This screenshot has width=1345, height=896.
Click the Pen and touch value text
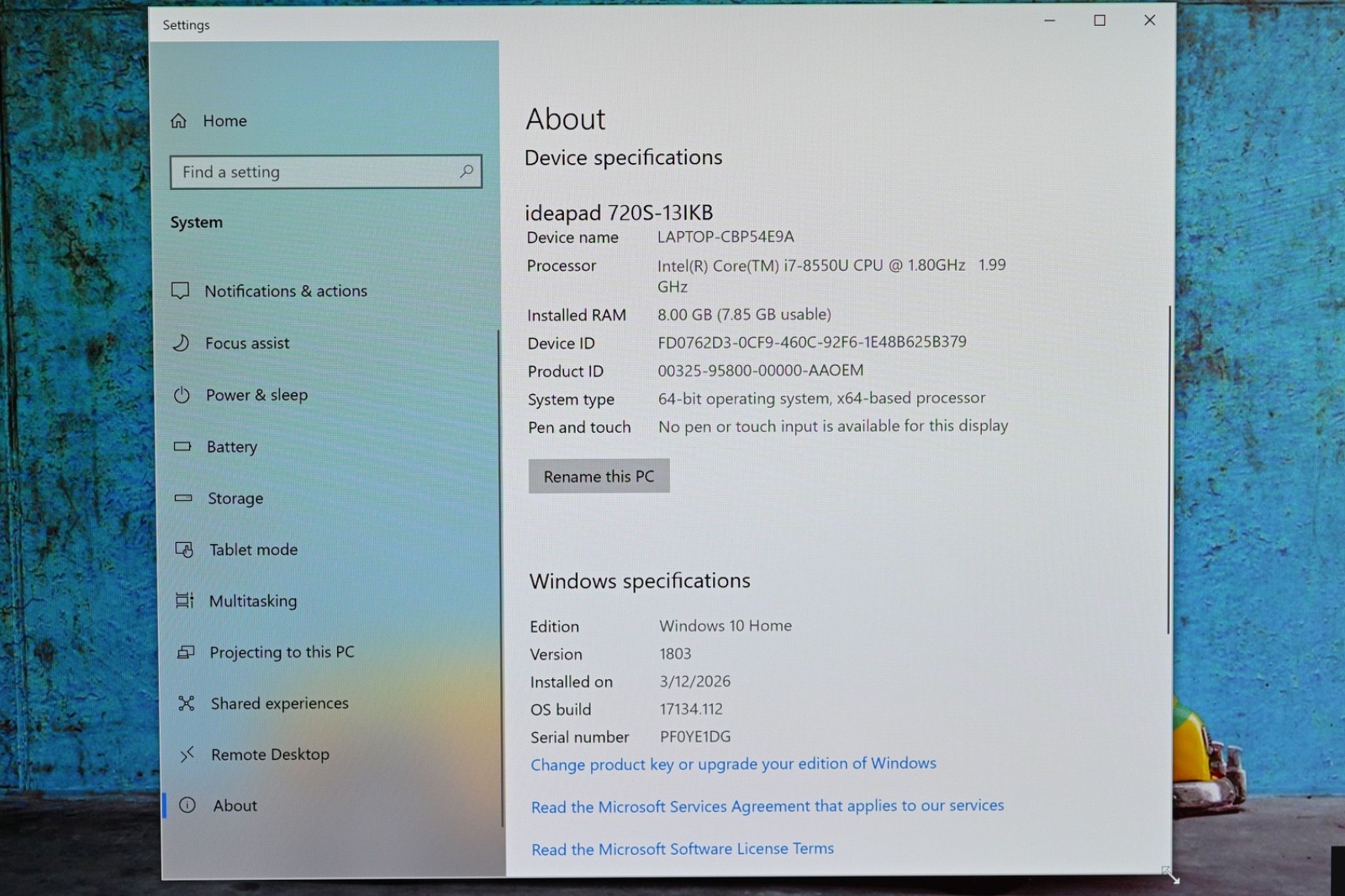pos(833,426)
